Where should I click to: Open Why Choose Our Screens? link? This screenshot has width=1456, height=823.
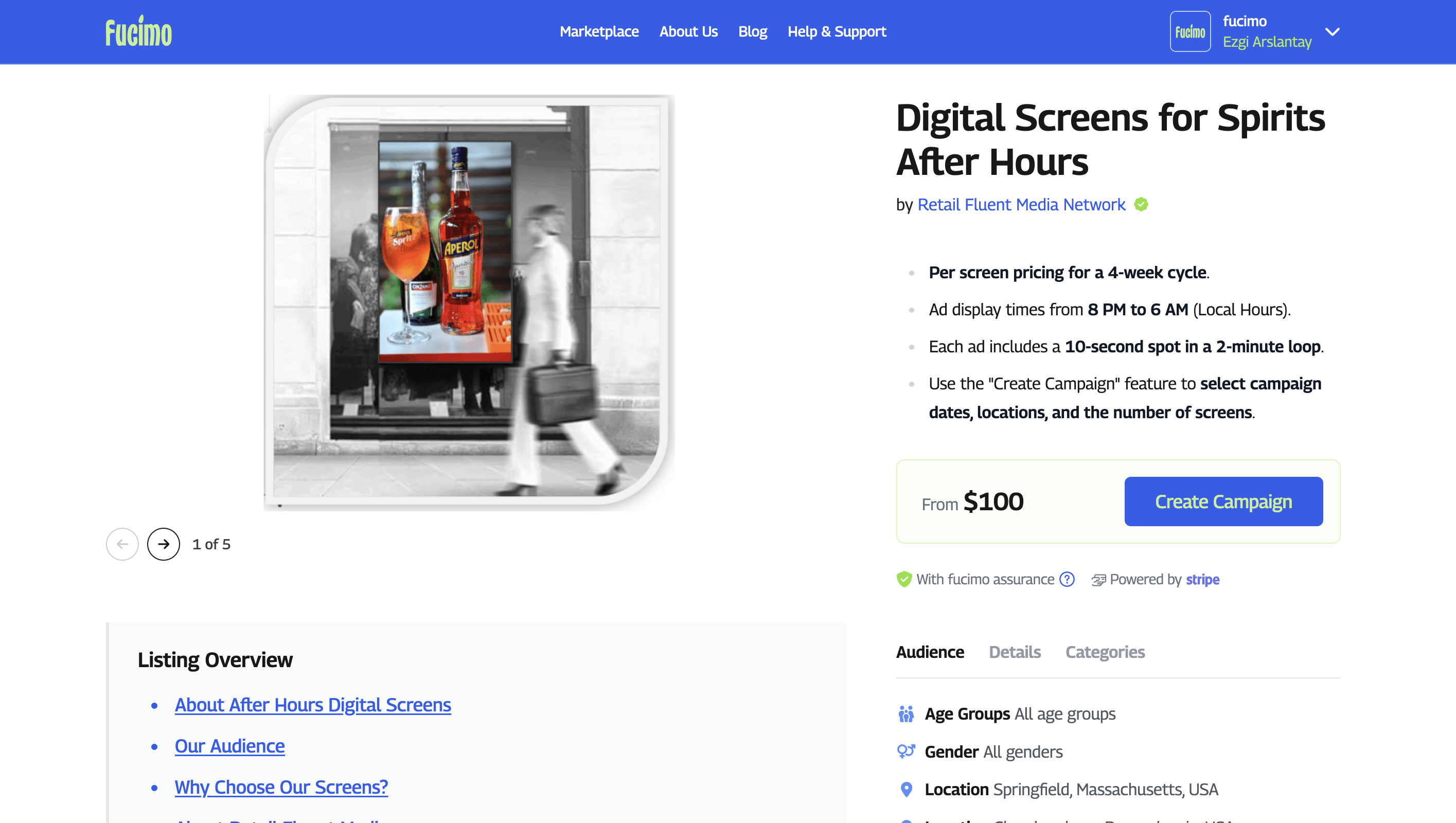click(x=281, y=787)
